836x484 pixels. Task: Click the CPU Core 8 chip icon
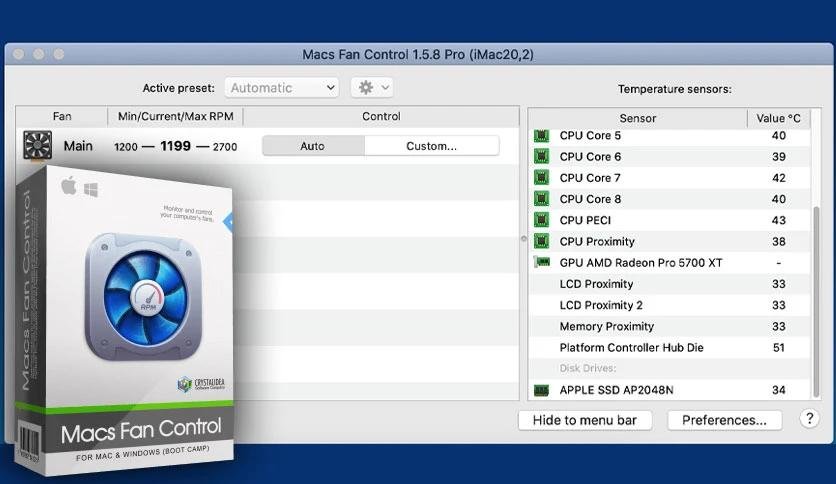click(541, 199)
